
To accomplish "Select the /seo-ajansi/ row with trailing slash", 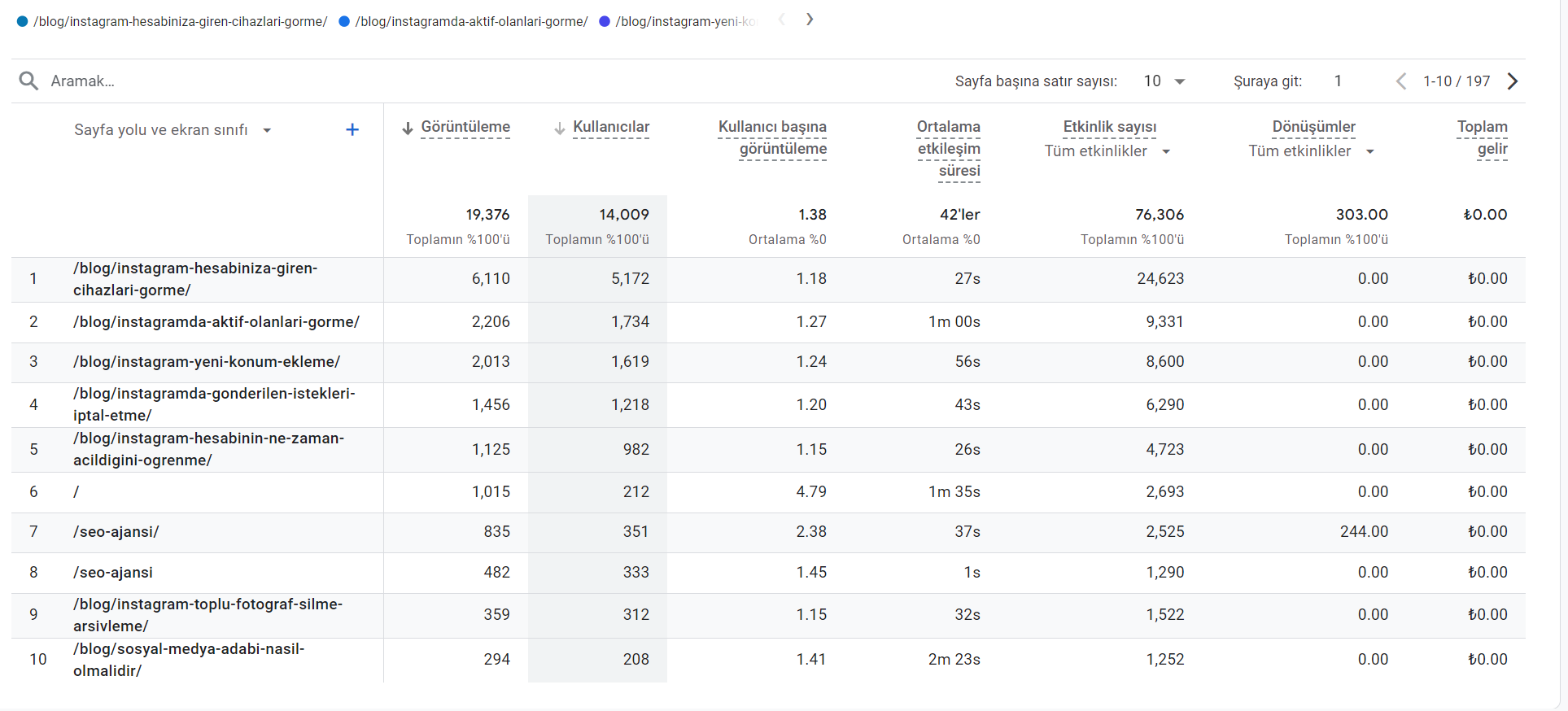I will (x=116, y=532).
